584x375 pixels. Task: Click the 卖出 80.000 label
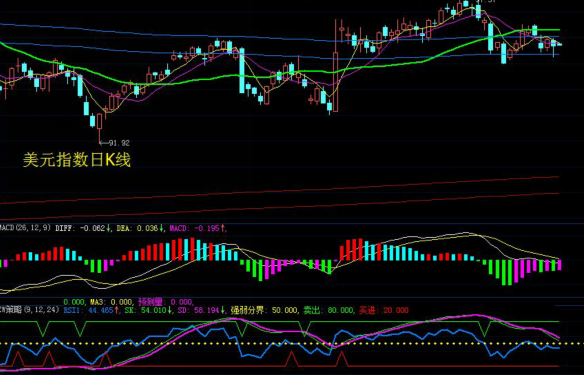(x=329, y=310)
